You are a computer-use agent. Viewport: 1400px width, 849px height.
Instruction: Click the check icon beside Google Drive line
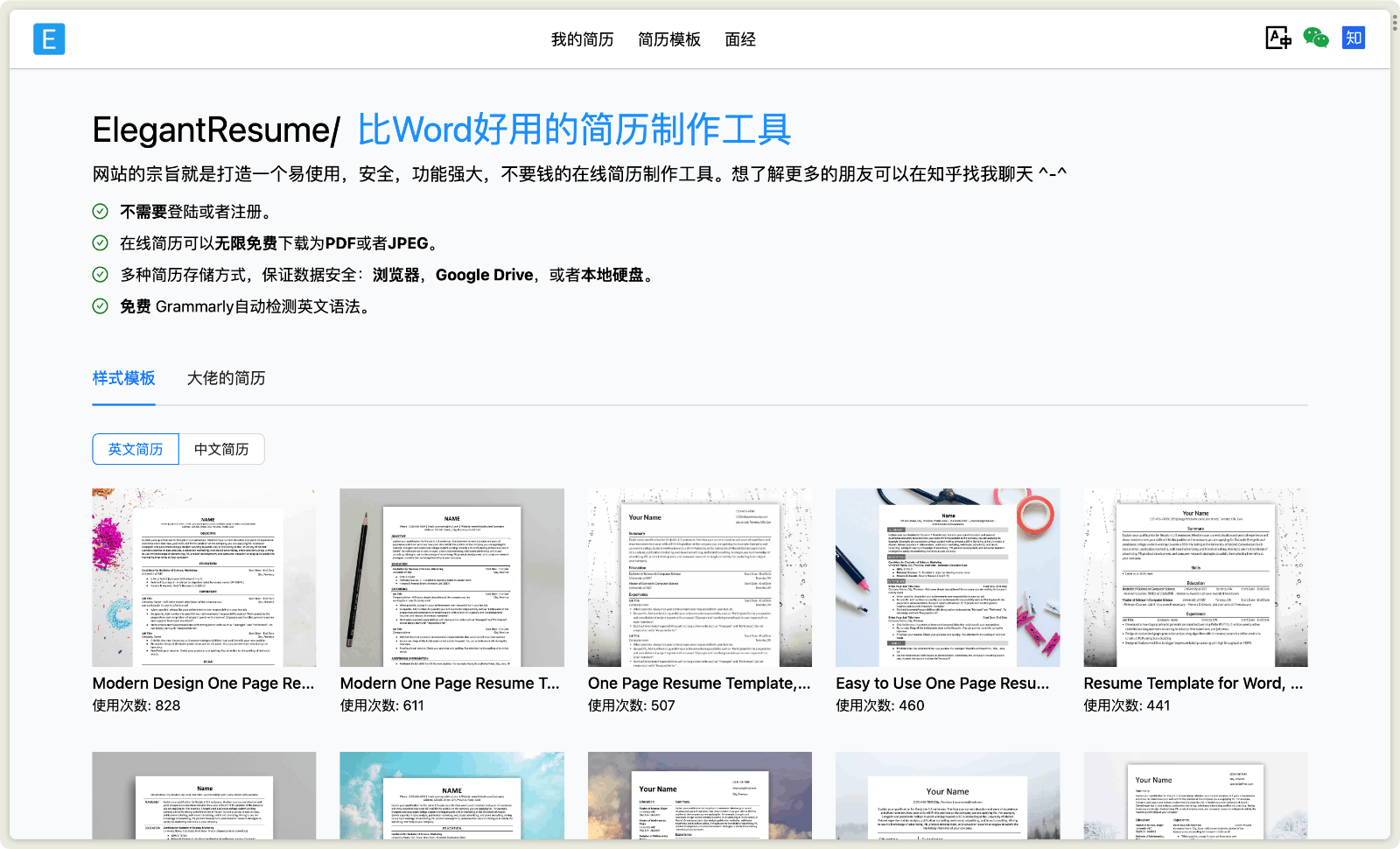(101, 275)
